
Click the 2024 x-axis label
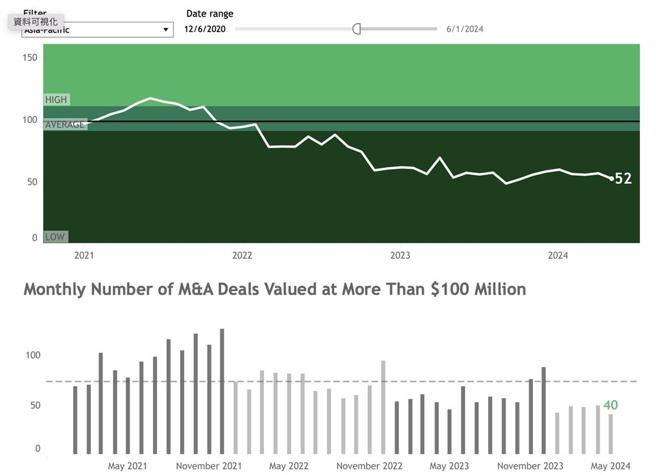[x=558, y=256]
